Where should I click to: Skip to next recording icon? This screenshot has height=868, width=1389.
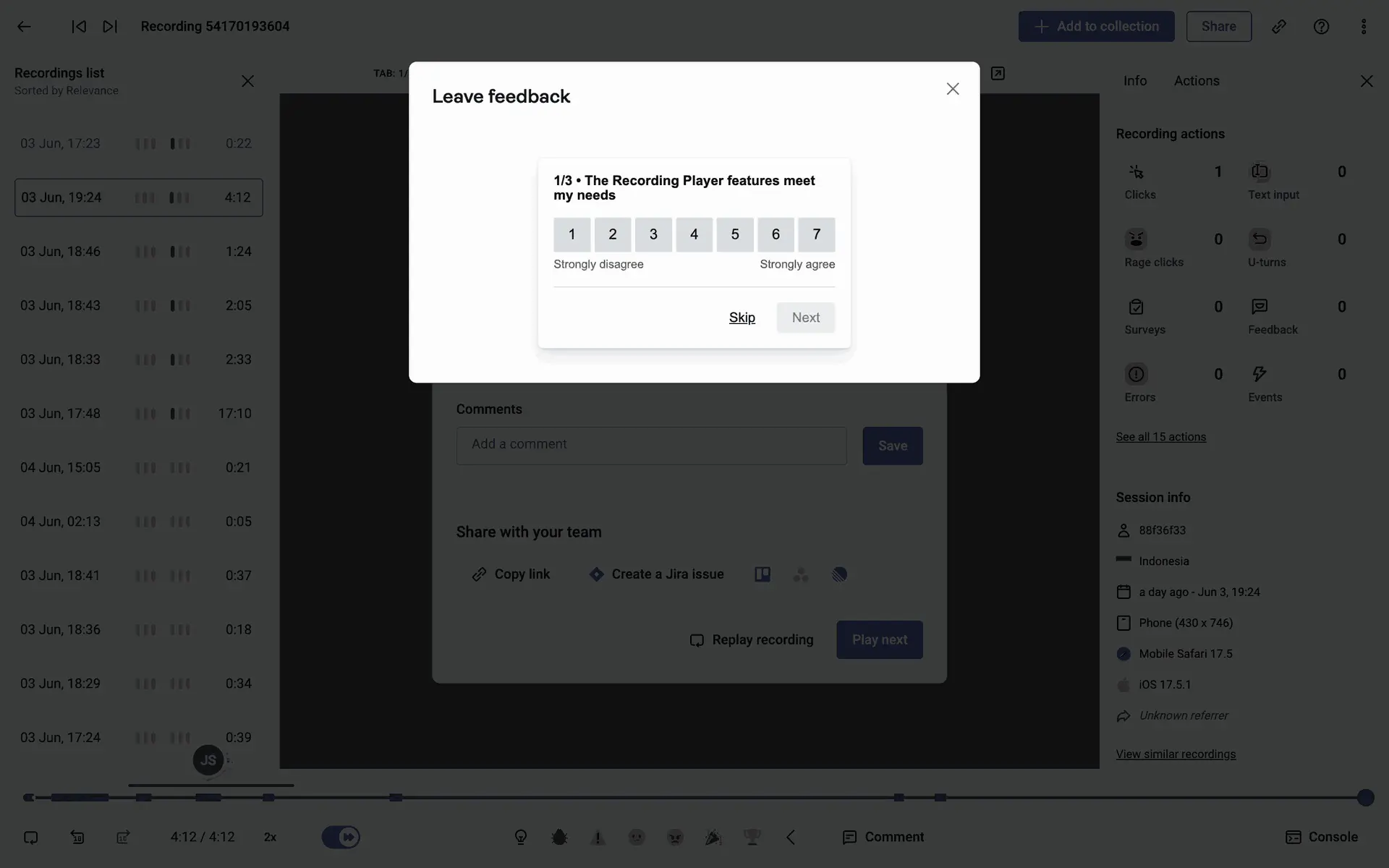pyautogui.click(x=110, y=27)
